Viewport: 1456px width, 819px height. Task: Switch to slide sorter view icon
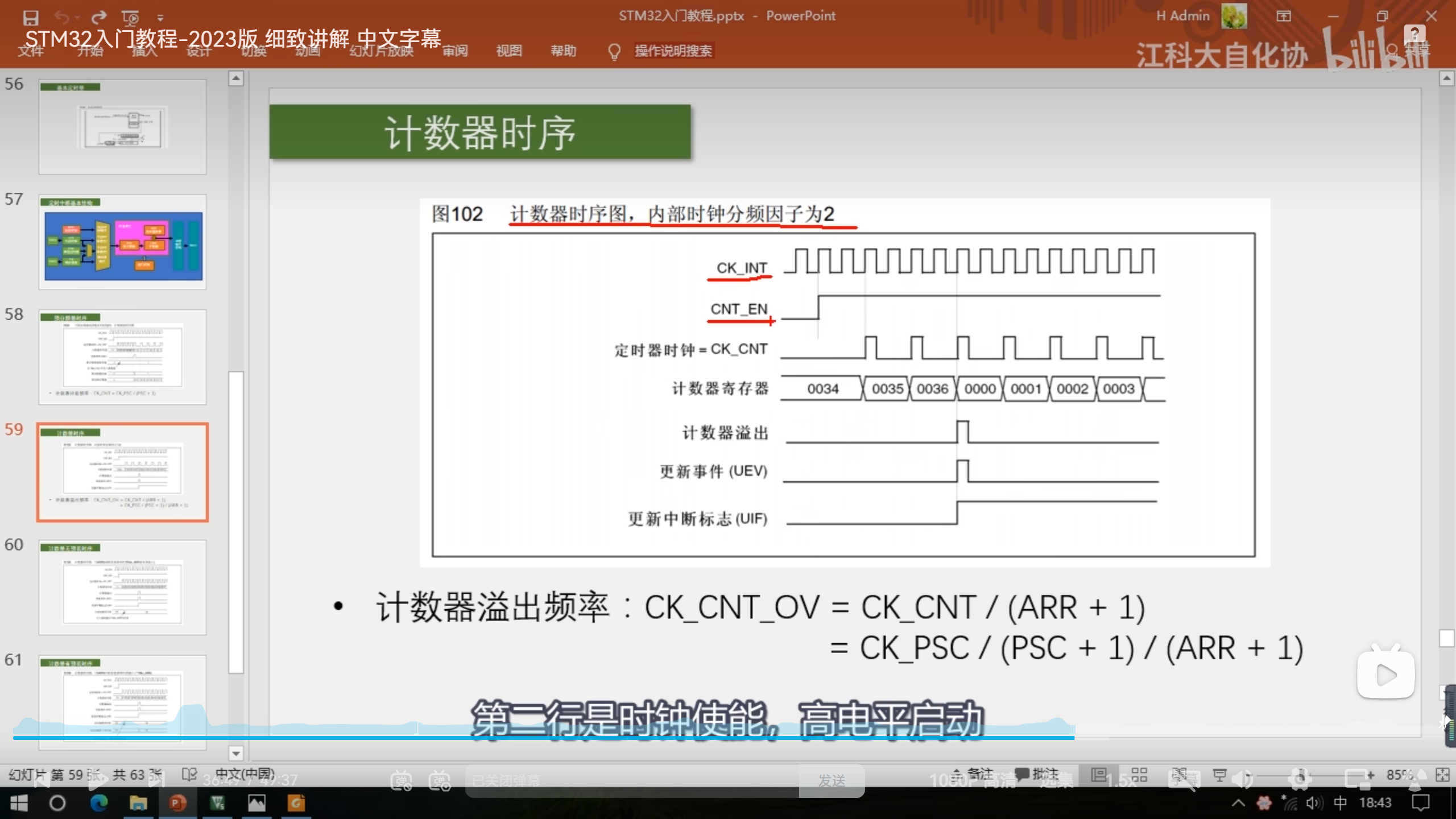(1139, 775)
